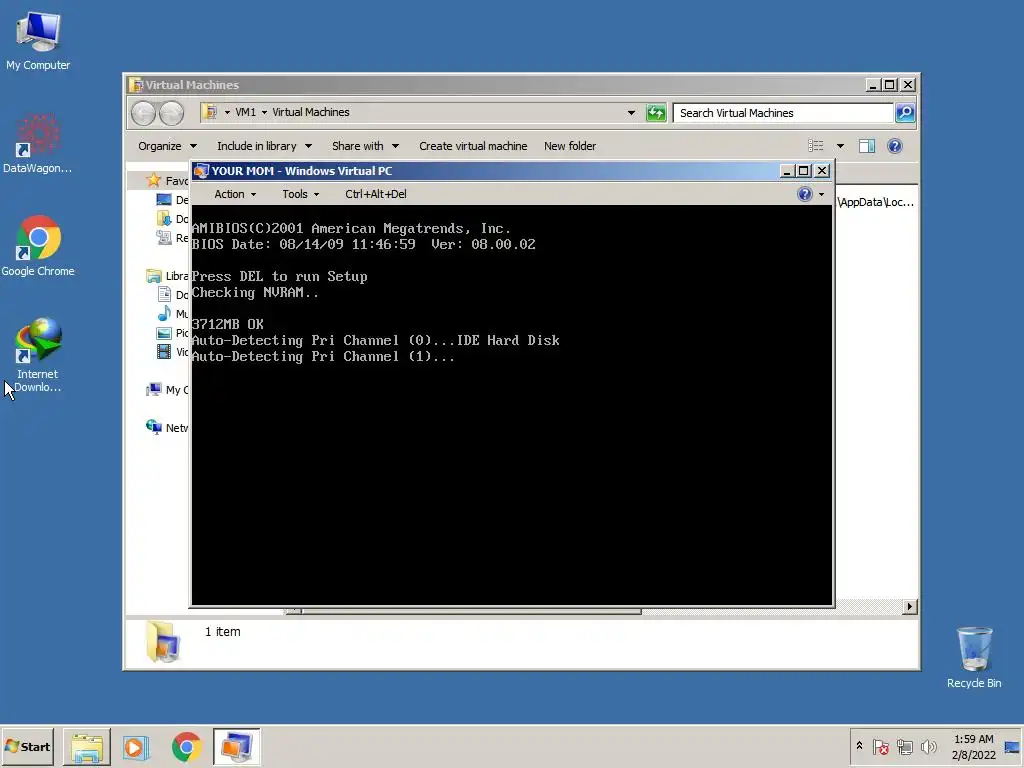Expand the arrow after VM1 breadcrumb
Viewport: 1024px width, 768px height.
click(264, 113)
